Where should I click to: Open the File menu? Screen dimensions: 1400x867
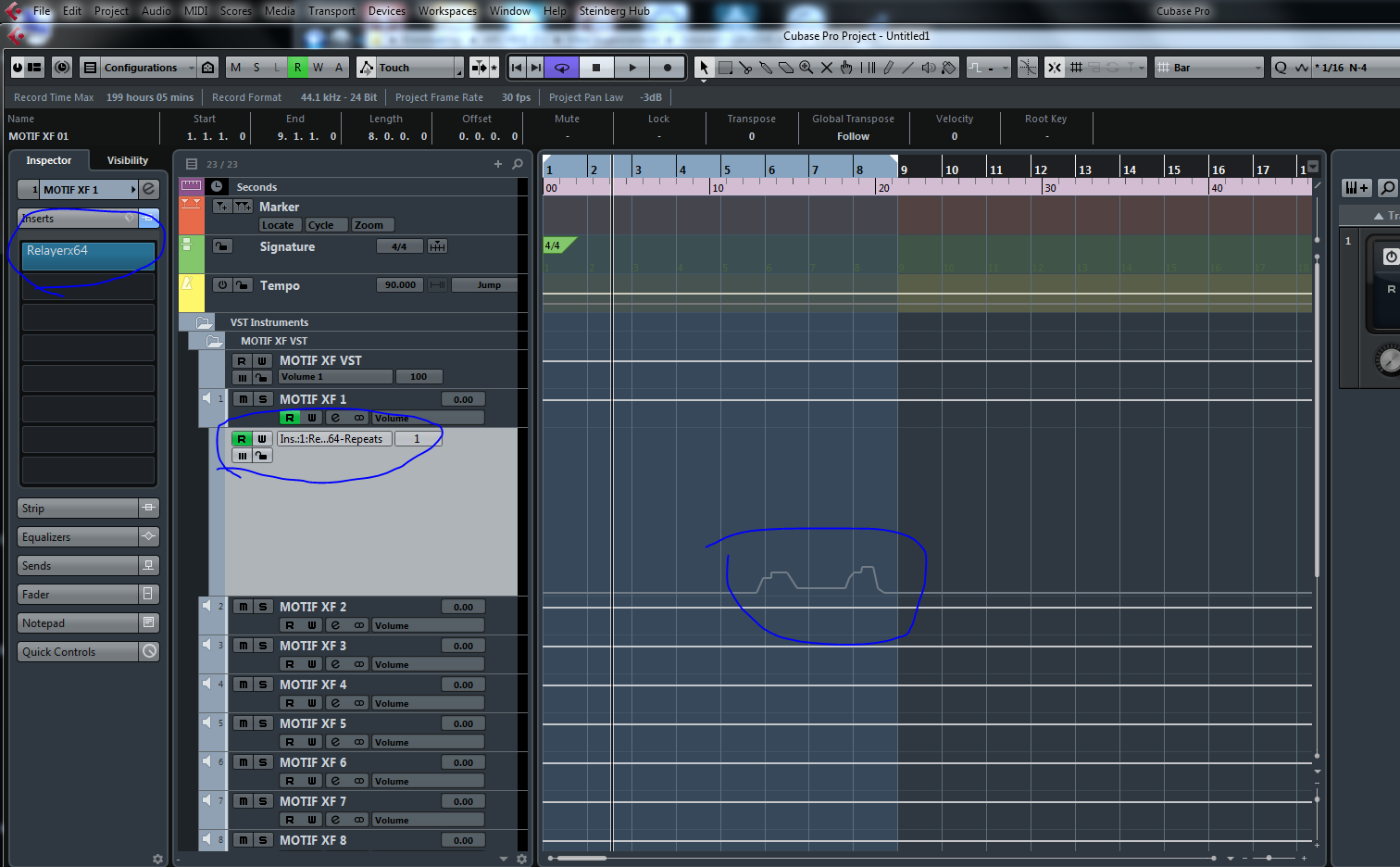(x=42, y=11)
